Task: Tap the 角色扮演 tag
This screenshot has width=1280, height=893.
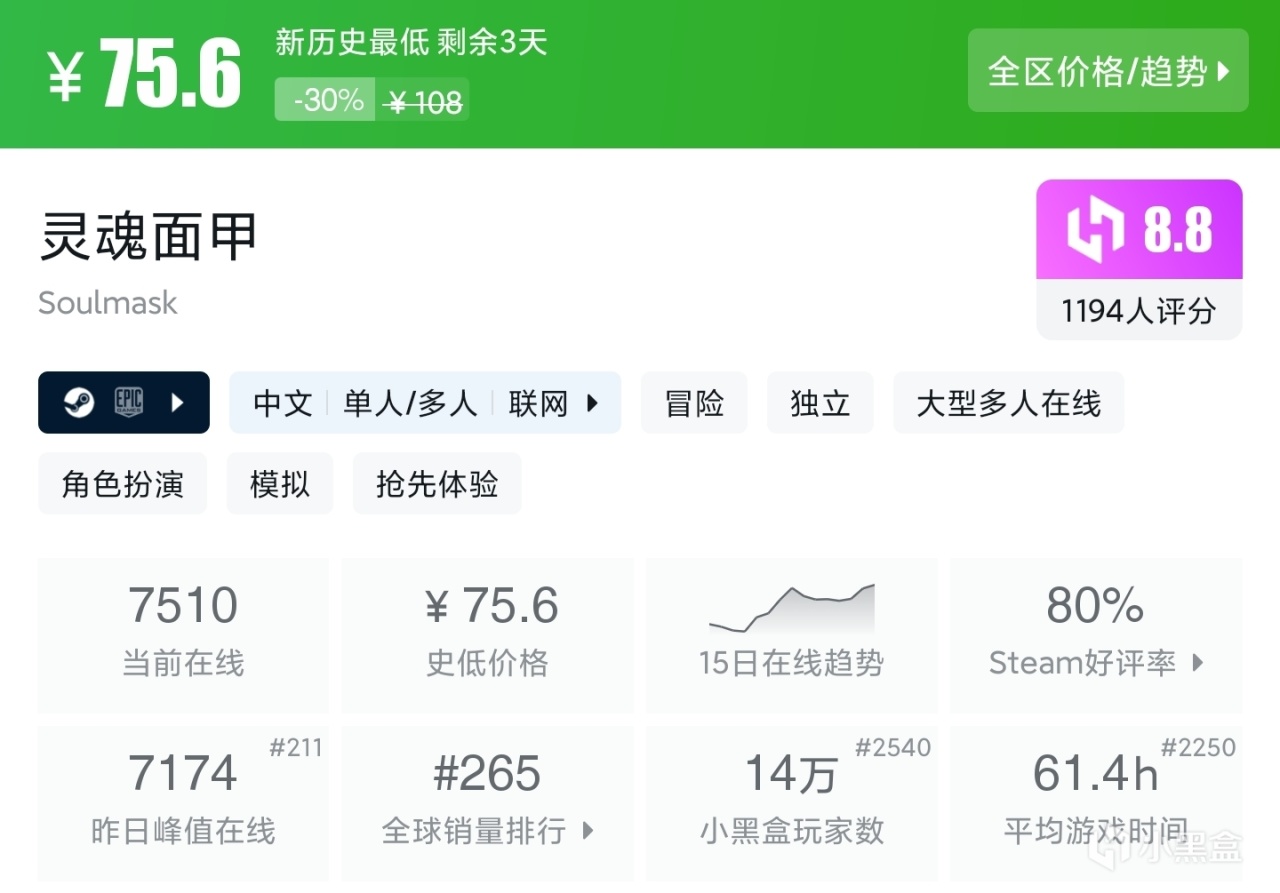Action: pos(123,484)
